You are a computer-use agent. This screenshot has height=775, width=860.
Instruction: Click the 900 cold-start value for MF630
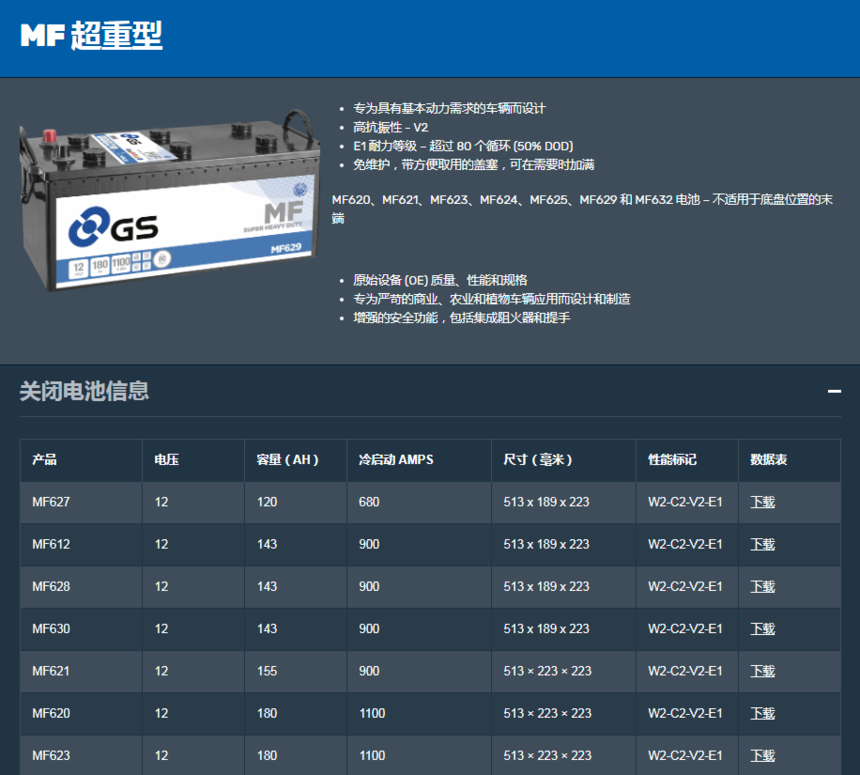tap(369, 629)
